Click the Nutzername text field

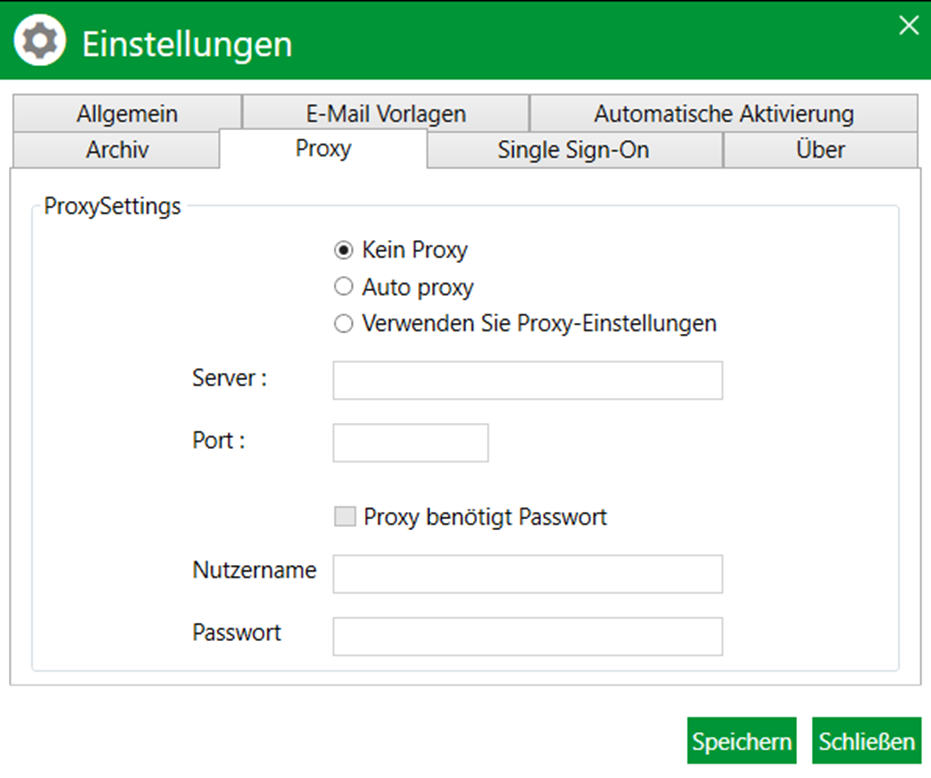[528, 574]
